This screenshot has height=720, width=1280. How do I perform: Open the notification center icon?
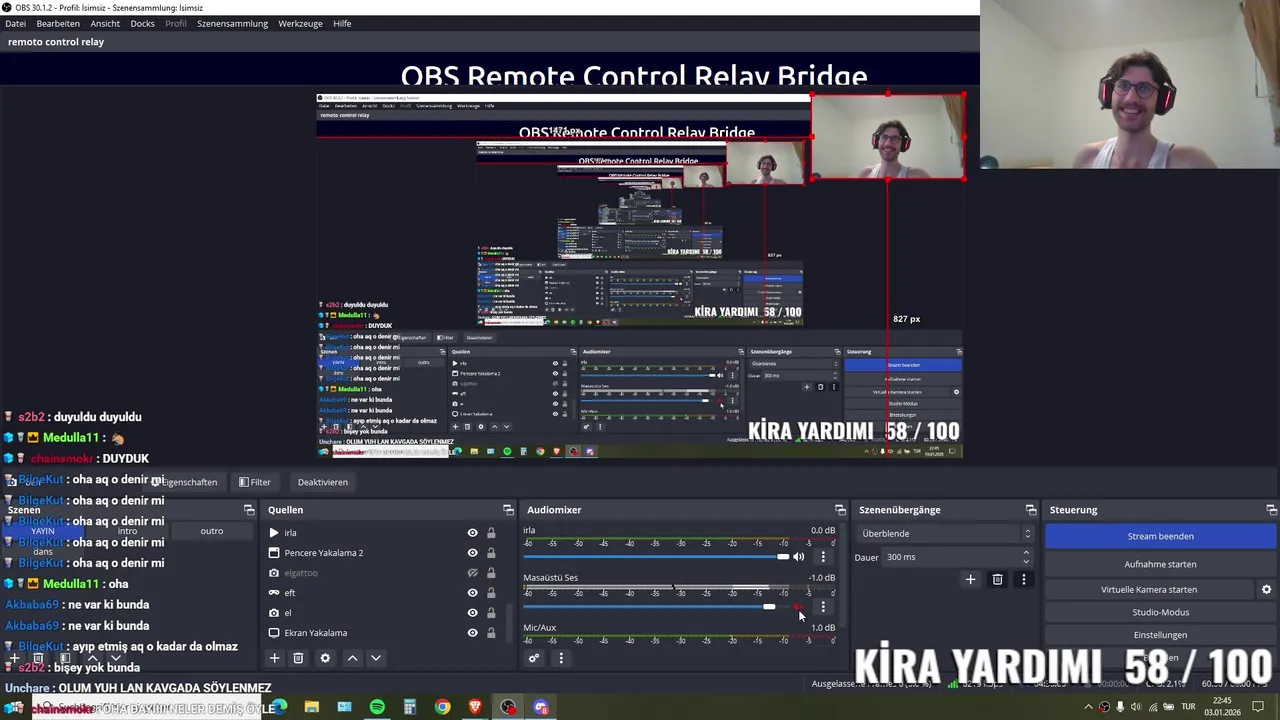(1259, 707)
